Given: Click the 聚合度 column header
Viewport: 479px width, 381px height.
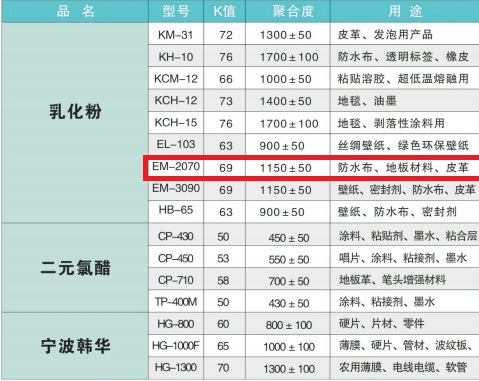Looking at the screenshot, I should tap(288, 11).
